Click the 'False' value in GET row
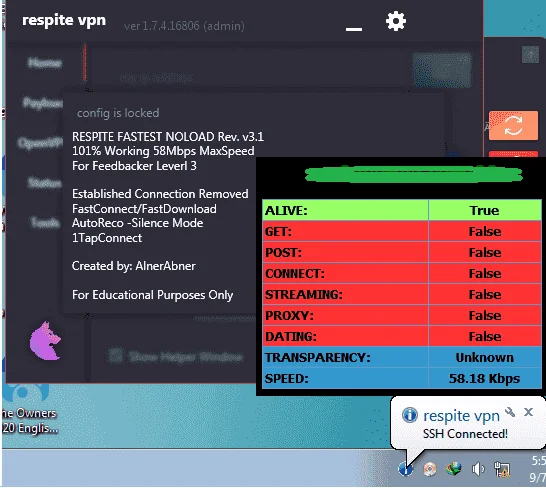The image size is (546, 488). pos(485,232)
